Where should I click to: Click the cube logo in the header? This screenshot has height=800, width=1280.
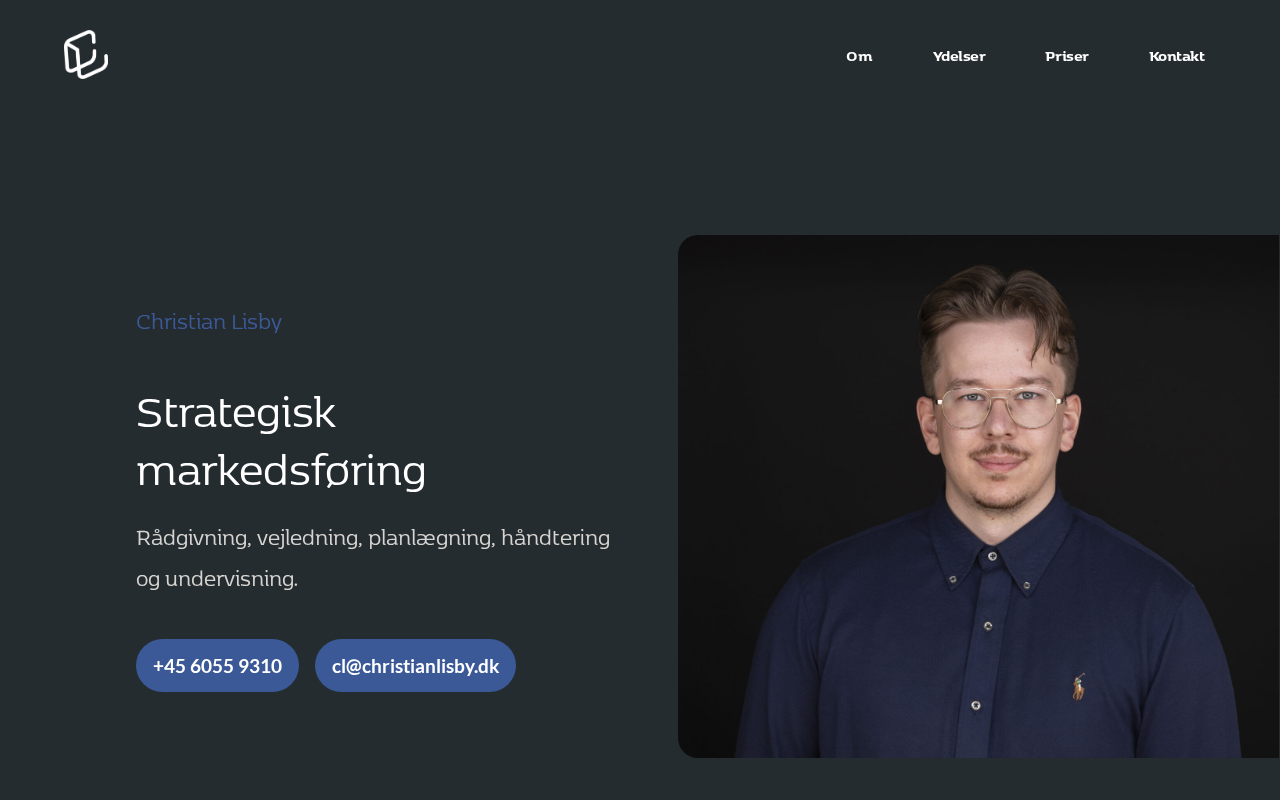tap(86, 54)
